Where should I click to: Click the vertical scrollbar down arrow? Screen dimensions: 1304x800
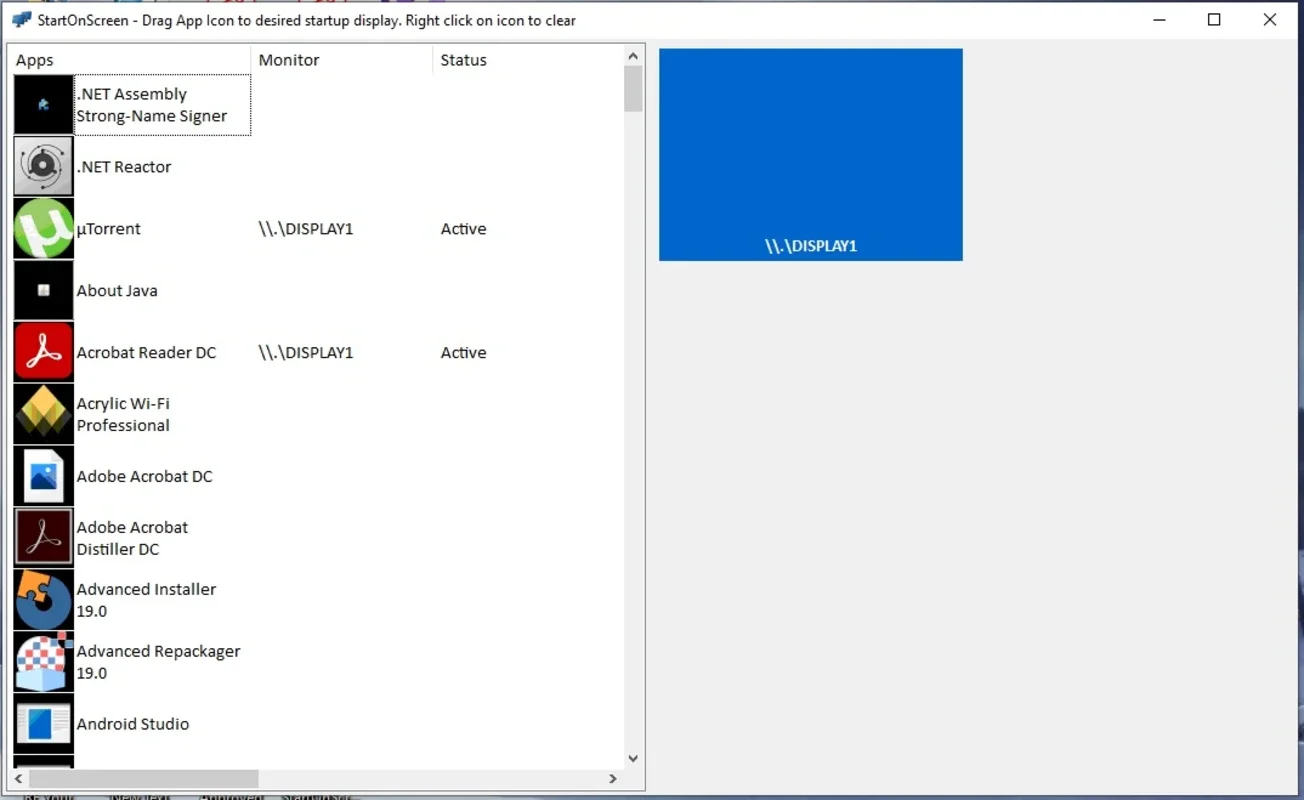[633, 759]
